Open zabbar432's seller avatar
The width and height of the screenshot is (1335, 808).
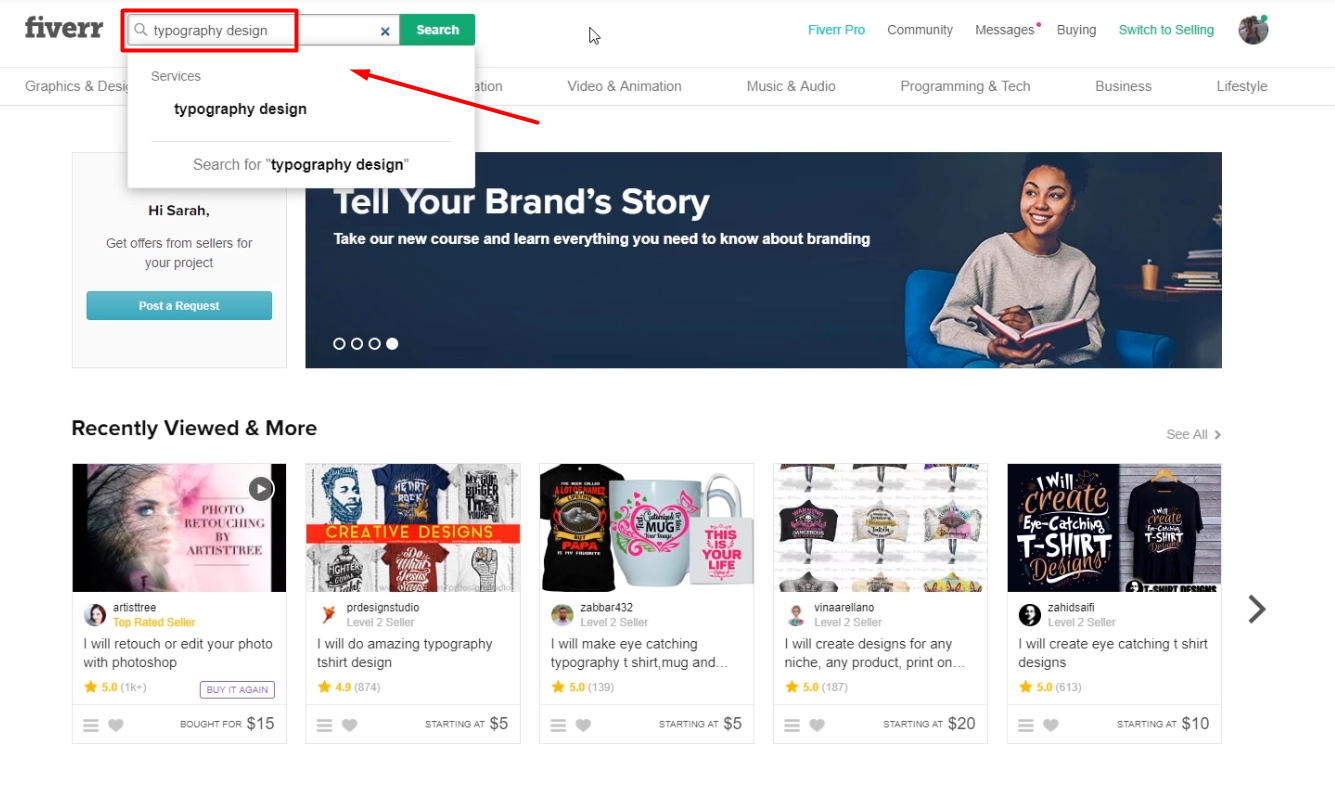pos(562,614)
